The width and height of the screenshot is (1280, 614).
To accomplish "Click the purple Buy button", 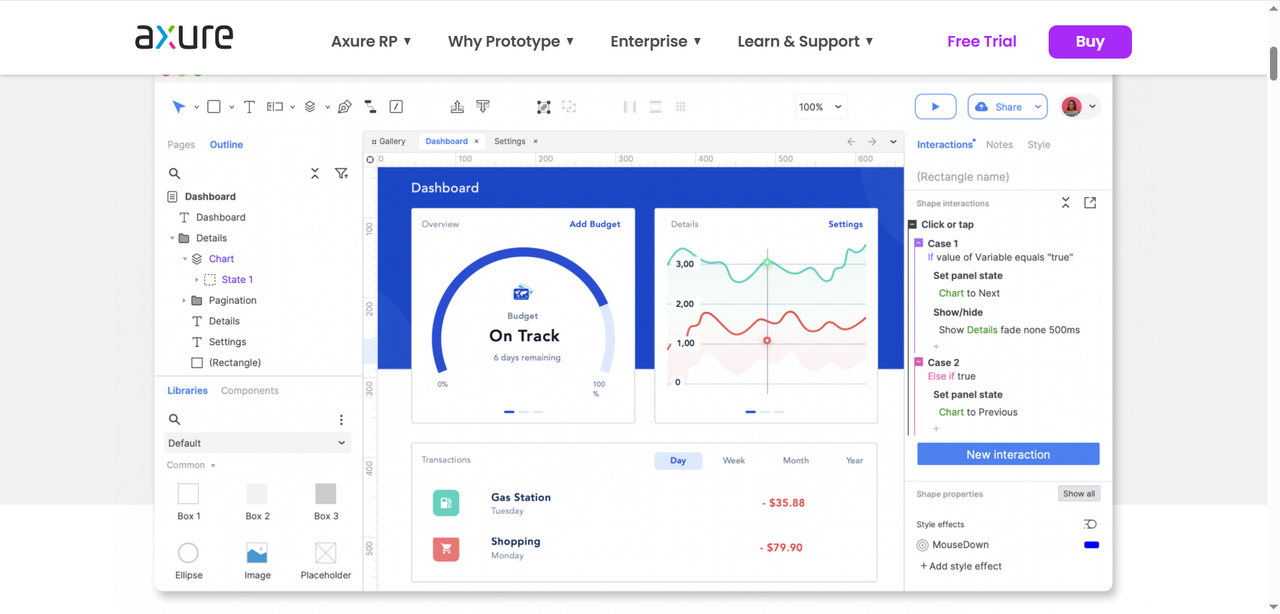I will click(x=1090, y=42).
